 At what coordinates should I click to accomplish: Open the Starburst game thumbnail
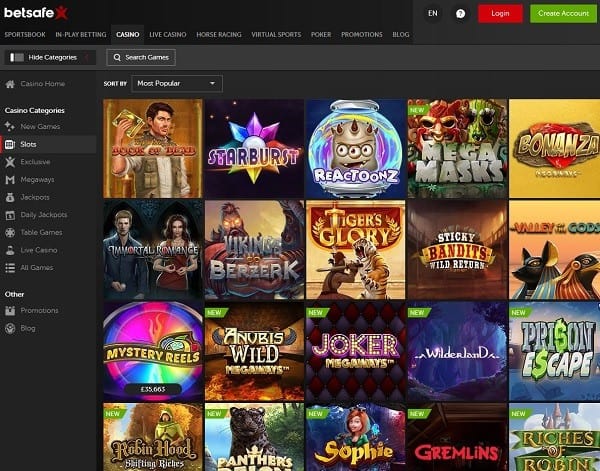click(254, 148)
